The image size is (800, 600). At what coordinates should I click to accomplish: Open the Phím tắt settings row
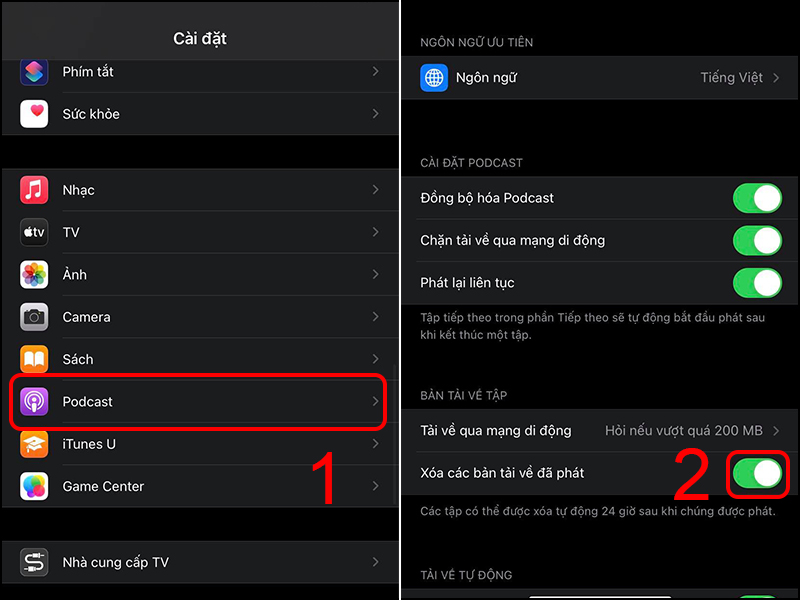pyautogui.click(x=201, y=72)
